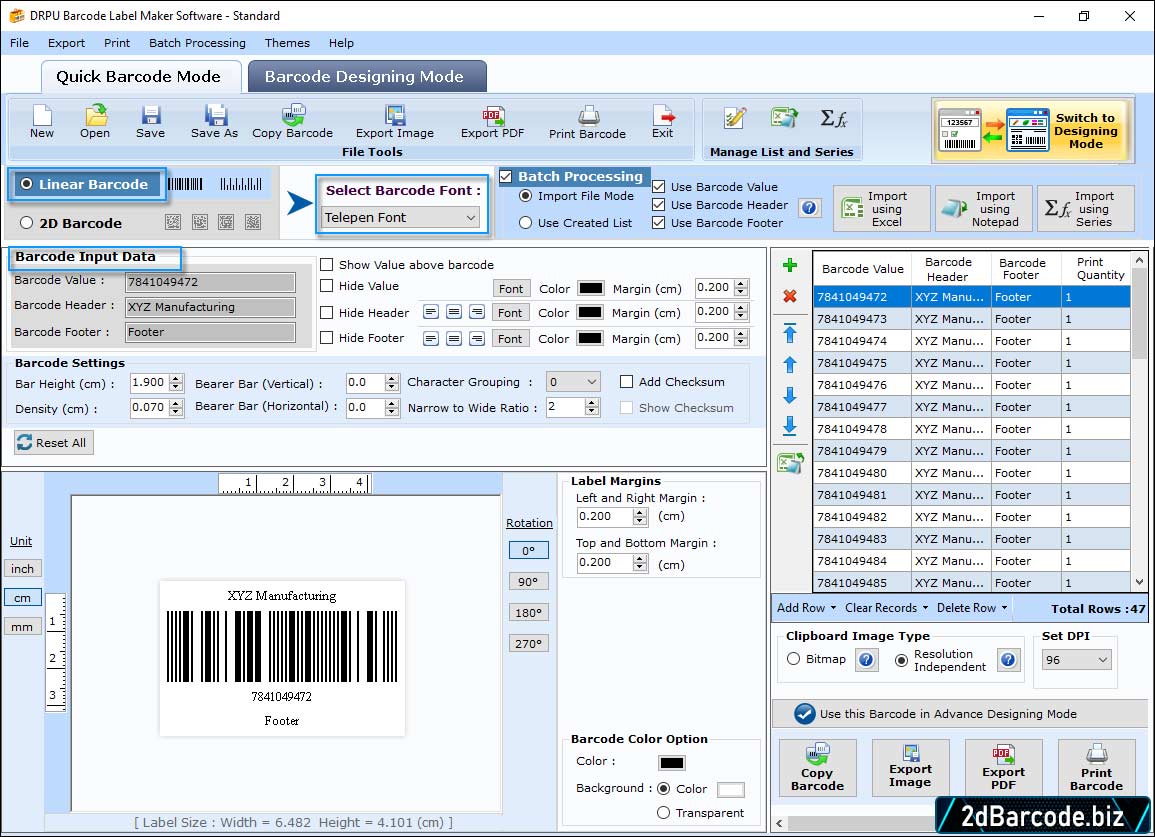Expand the Clear Records dropdown
This screenshot has height=837, width=1155.
(887, 608)
